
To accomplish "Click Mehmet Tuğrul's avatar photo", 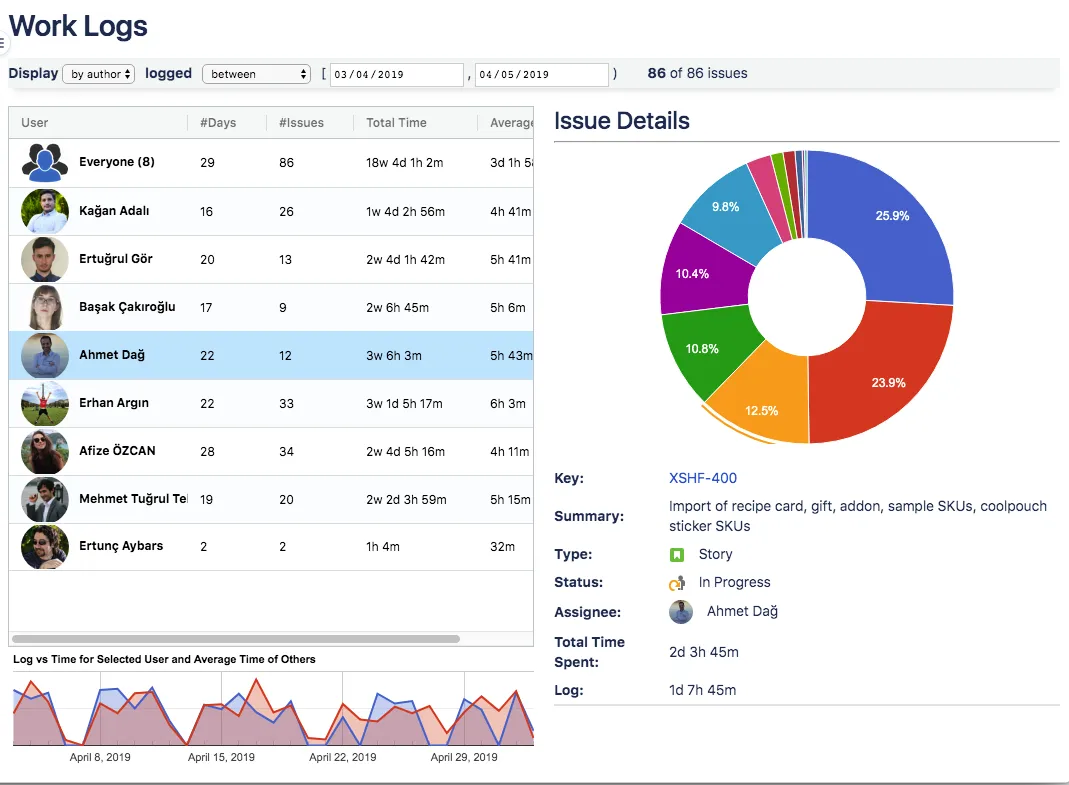I will tap(45, 499).
